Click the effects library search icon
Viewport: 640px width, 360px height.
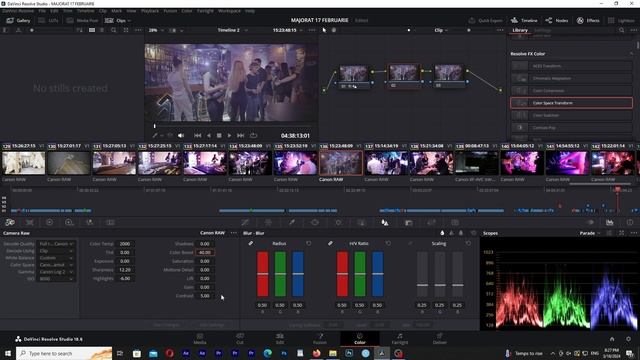click(621, 30)
